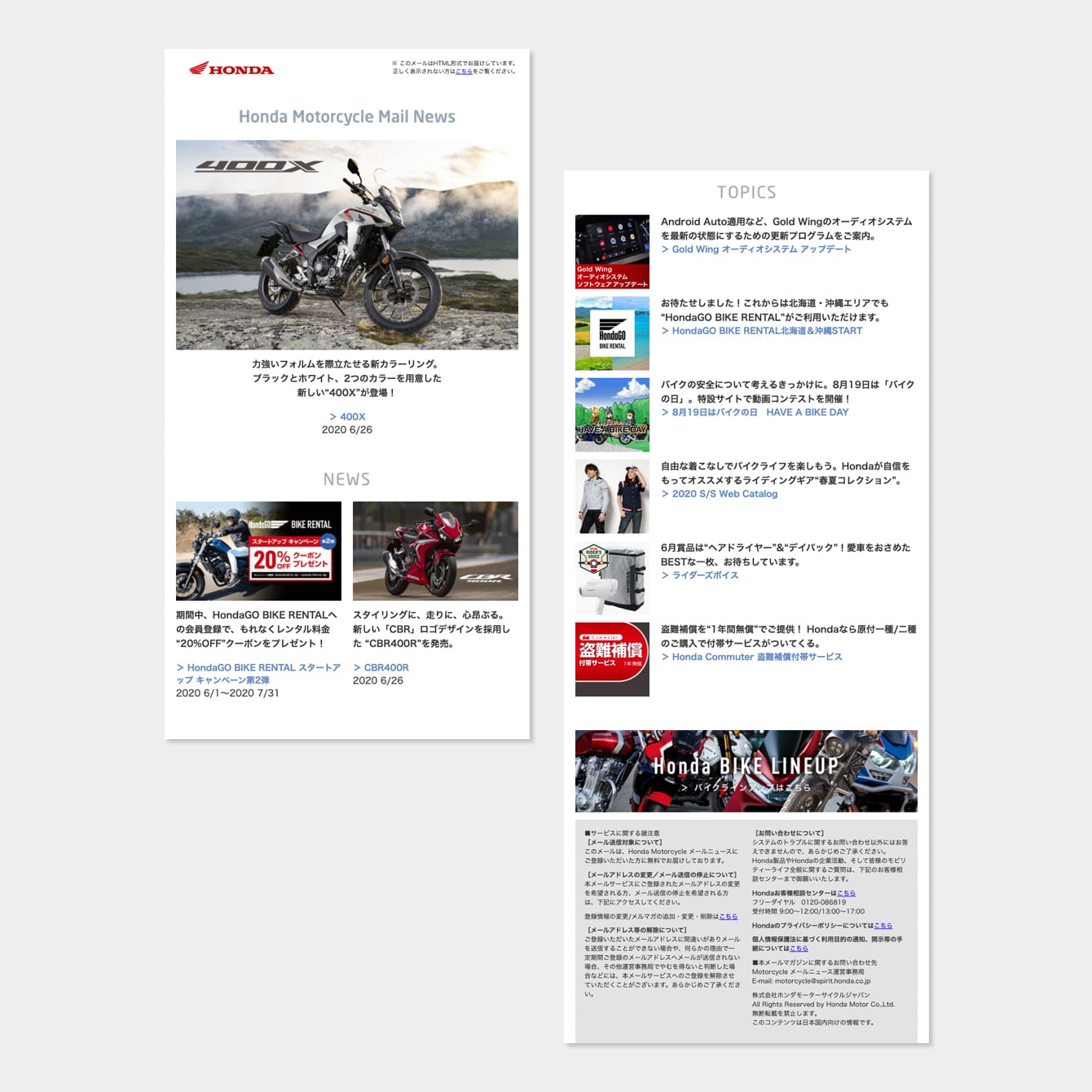Open the こちら link in the HTML notice
The height and width of the screenshot is (1092, 1092).
[x=464, y=72]
